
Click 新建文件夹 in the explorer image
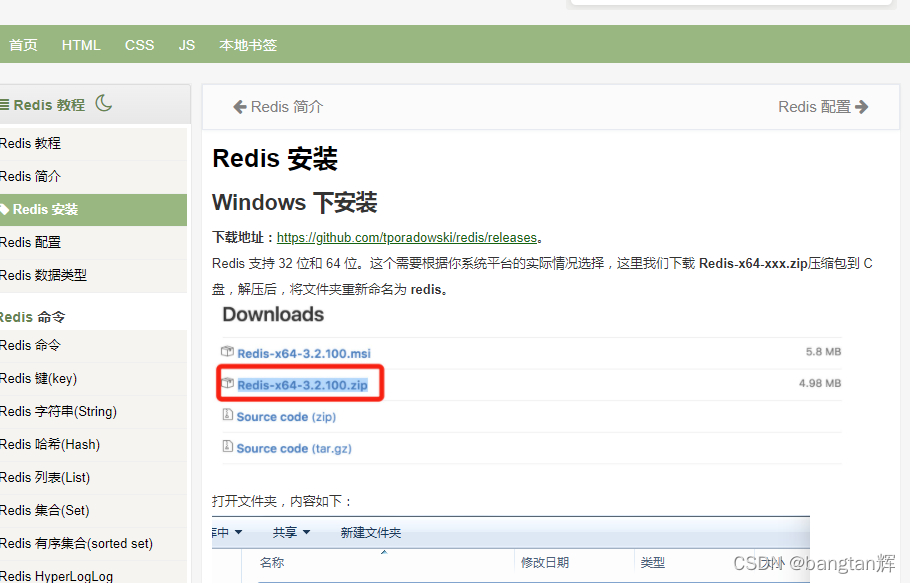(370, 532)
